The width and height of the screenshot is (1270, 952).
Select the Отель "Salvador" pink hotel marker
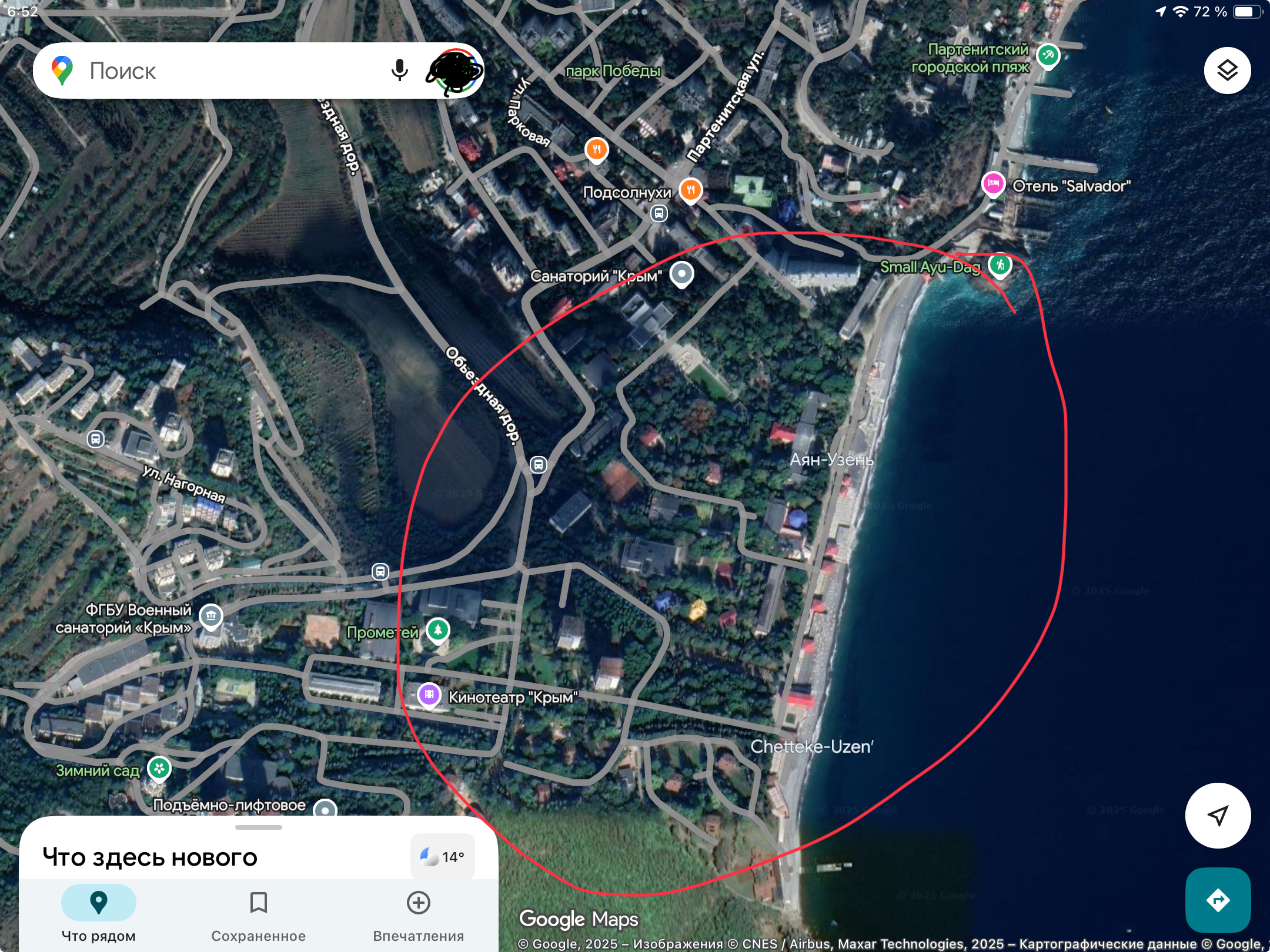click(993, 185)
